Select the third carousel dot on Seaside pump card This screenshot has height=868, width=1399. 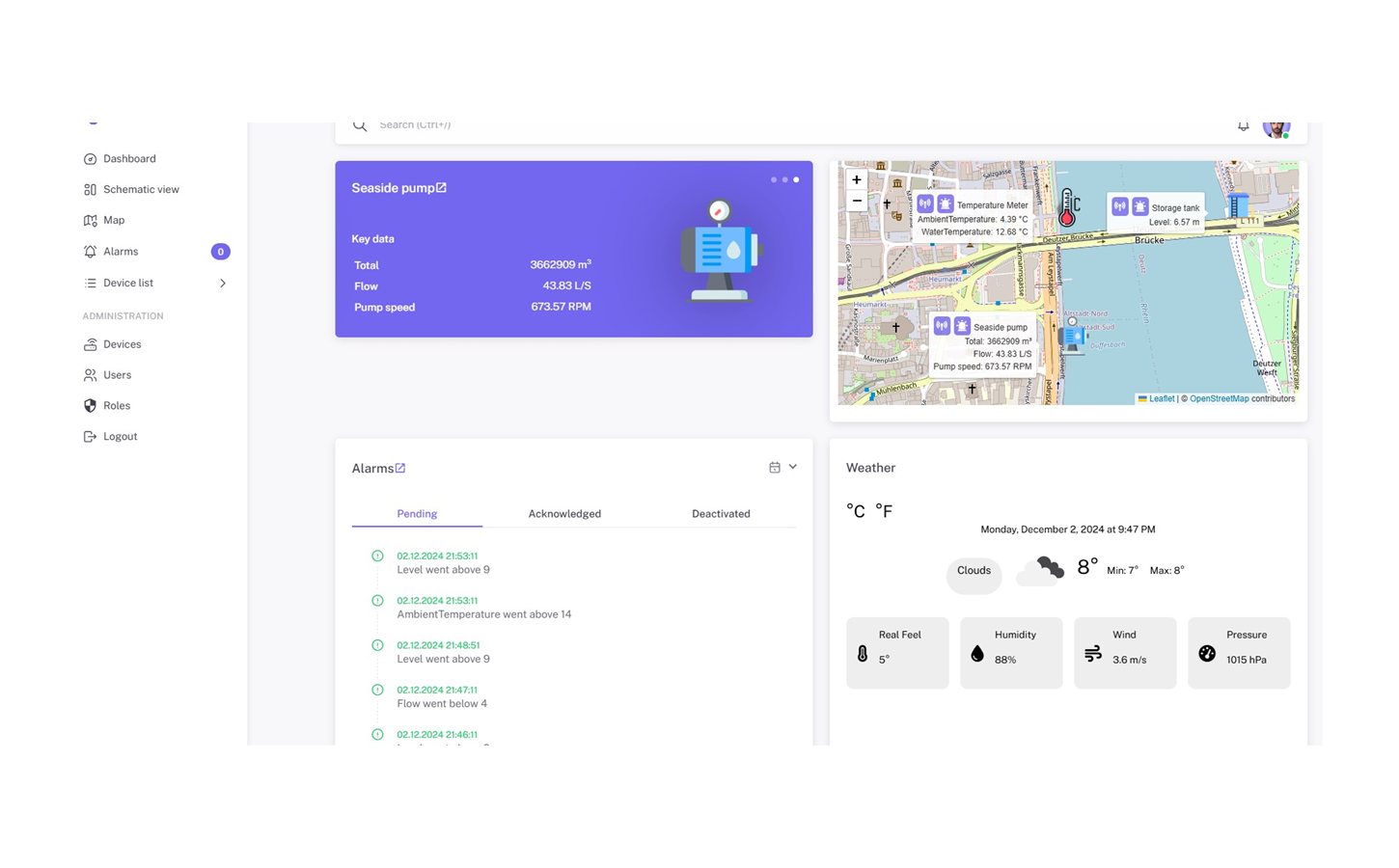(x=796, y=179)
